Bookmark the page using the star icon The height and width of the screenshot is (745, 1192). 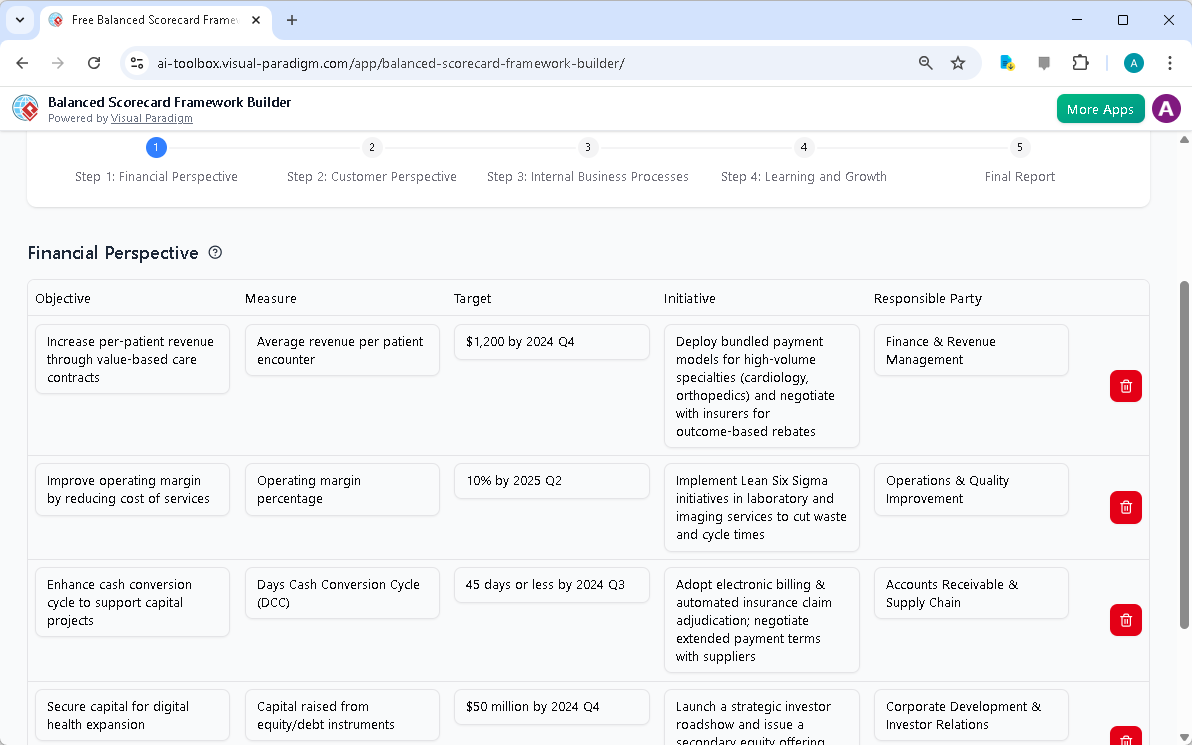click(958, 62)
